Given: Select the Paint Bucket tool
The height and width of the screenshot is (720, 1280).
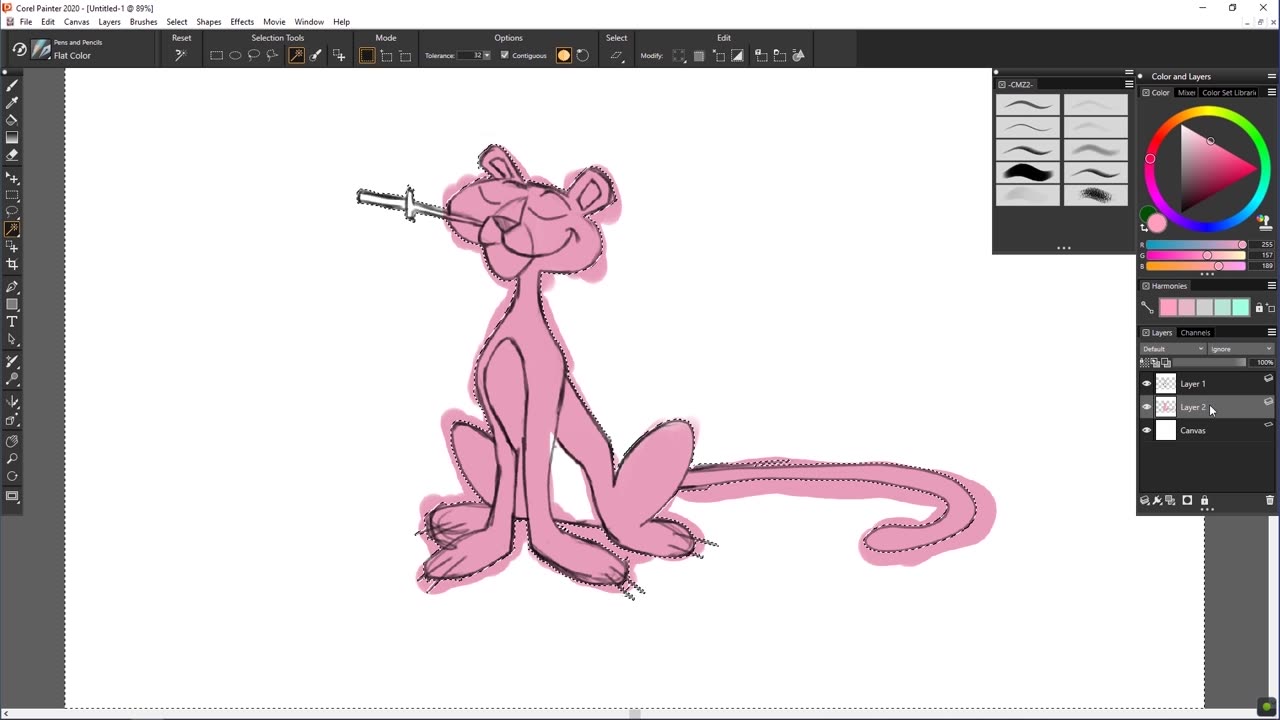Looking at the screenshot, I should 12,120.
